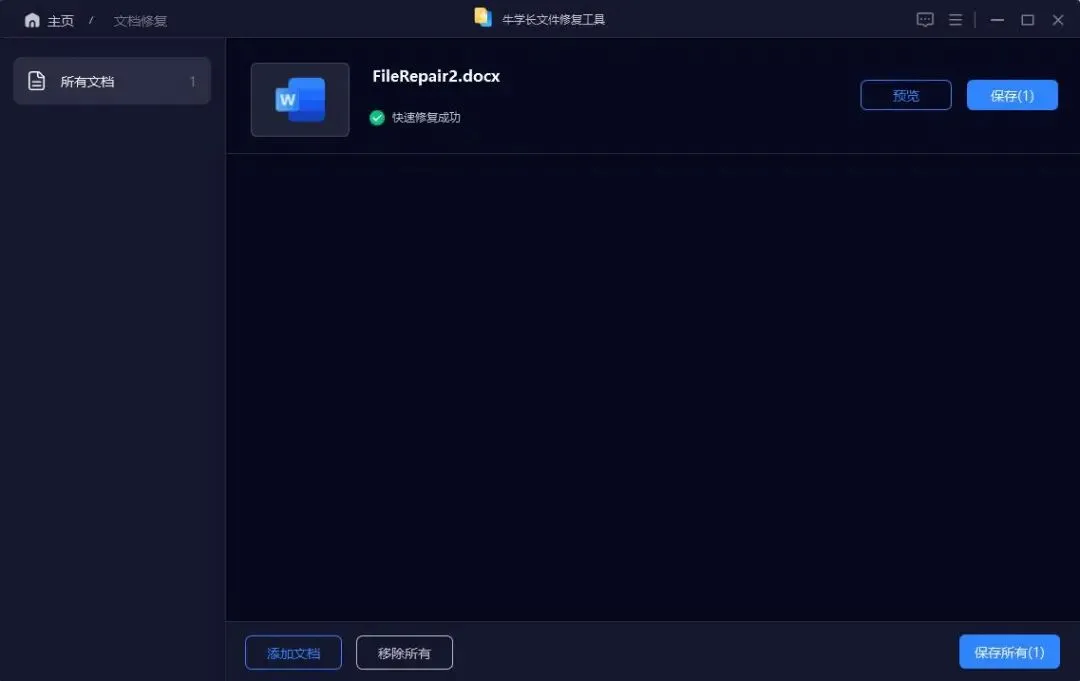Minimize the application window
This screenshot has width=1080, height=681.
click(x=997, y=20)
